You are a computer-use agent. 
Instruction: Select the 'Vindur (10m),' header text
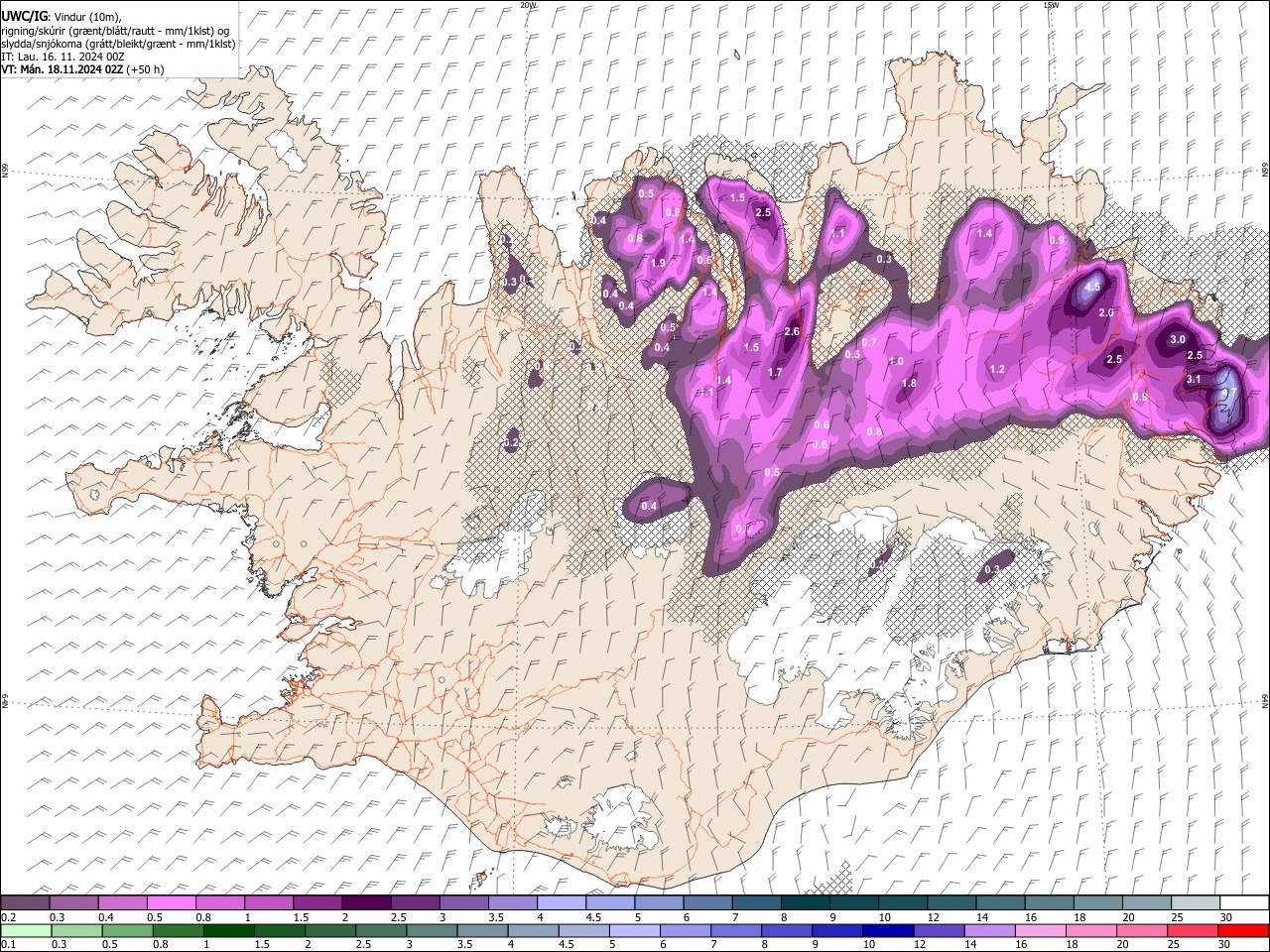point(87,16)
